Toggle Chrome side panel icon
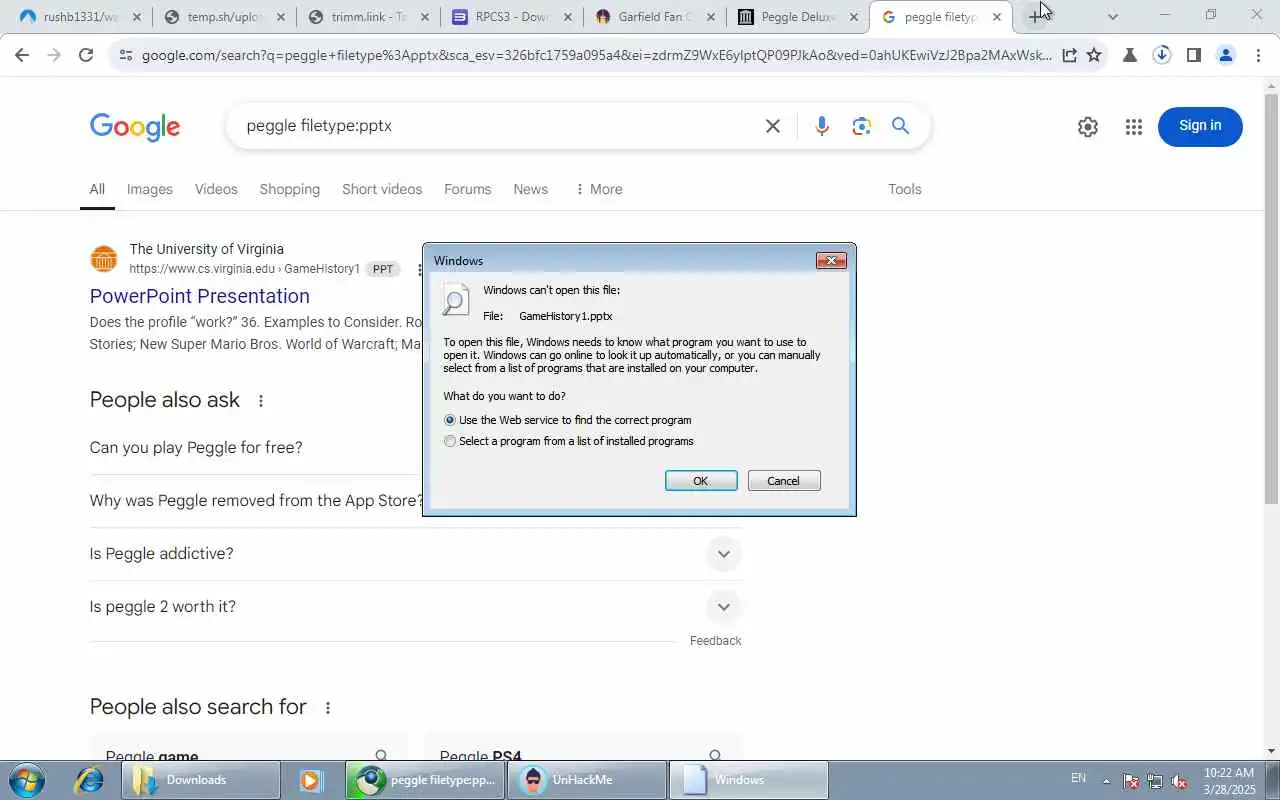1280x800 pixels. tap(1193, 55)
